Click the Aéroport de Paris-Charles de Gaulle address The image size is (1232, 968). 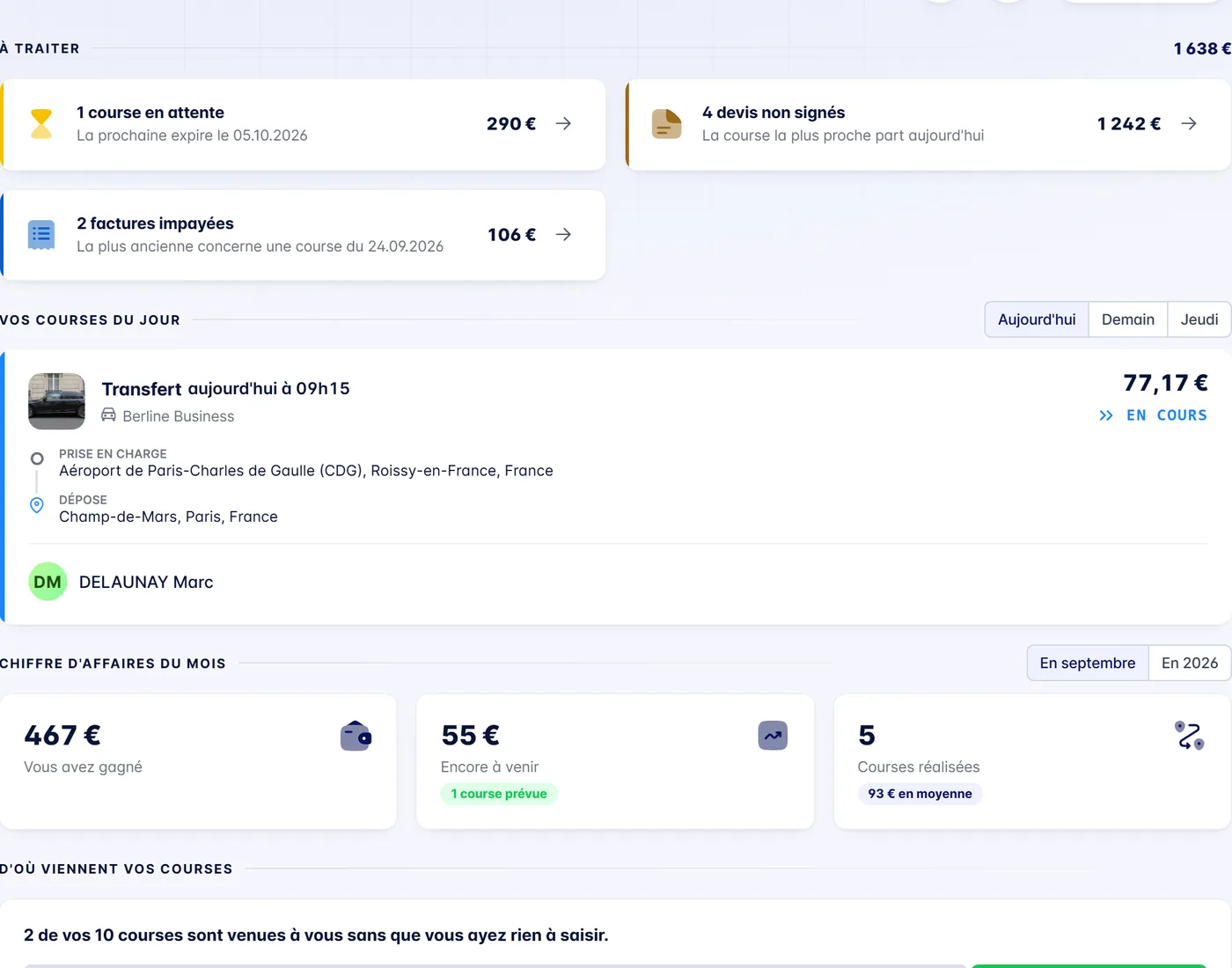pos(306,471)
